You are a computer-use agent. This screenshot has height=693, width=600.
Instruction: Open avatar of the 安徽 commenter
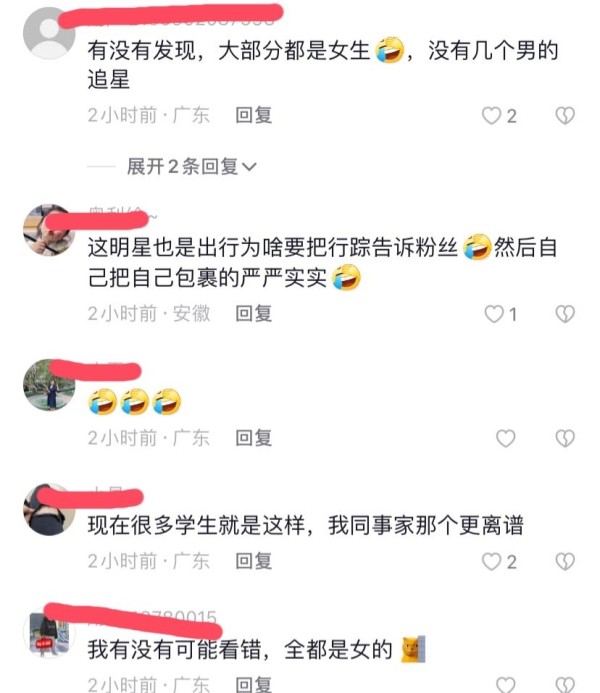(x=49, y=230)
